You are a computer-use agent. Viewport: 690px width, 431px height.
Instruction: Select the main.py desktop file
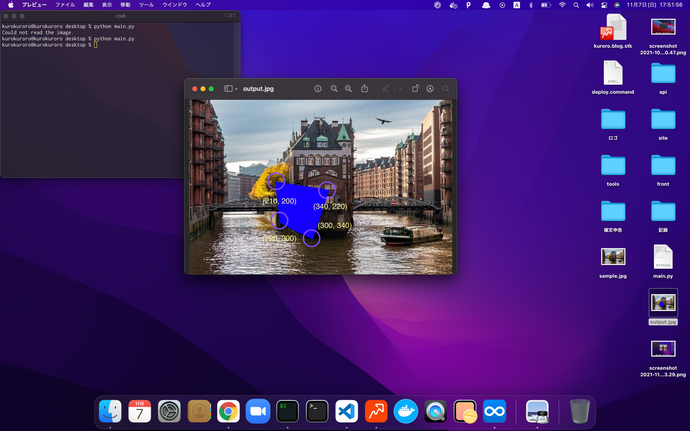(x=663, y=257)
